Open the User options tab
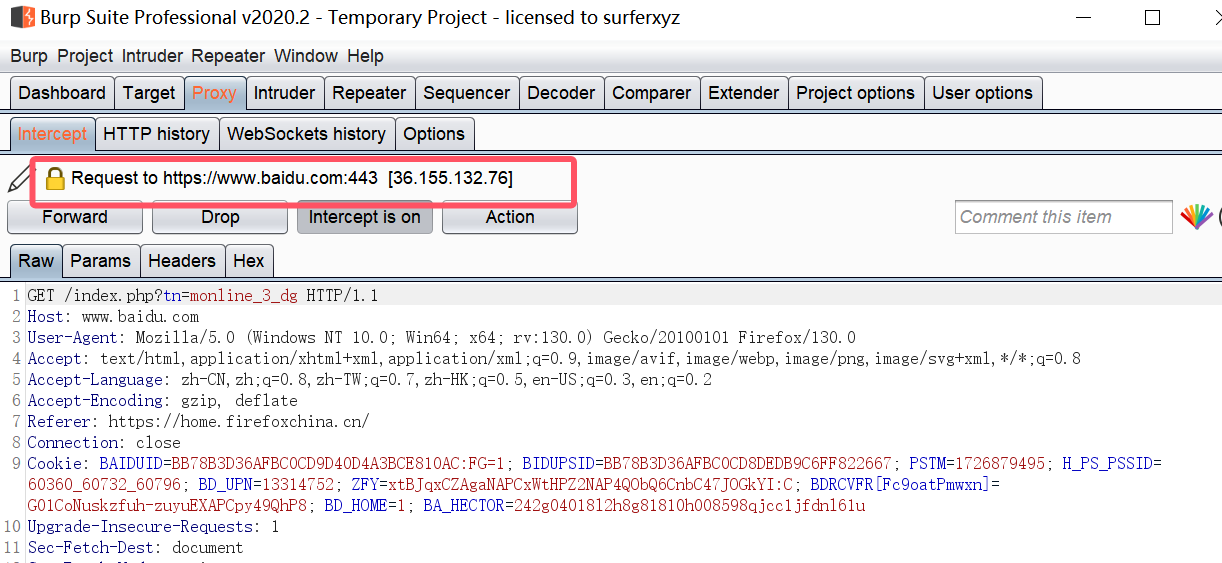The width and height of the screenshot is (1222, 563). 983,93
